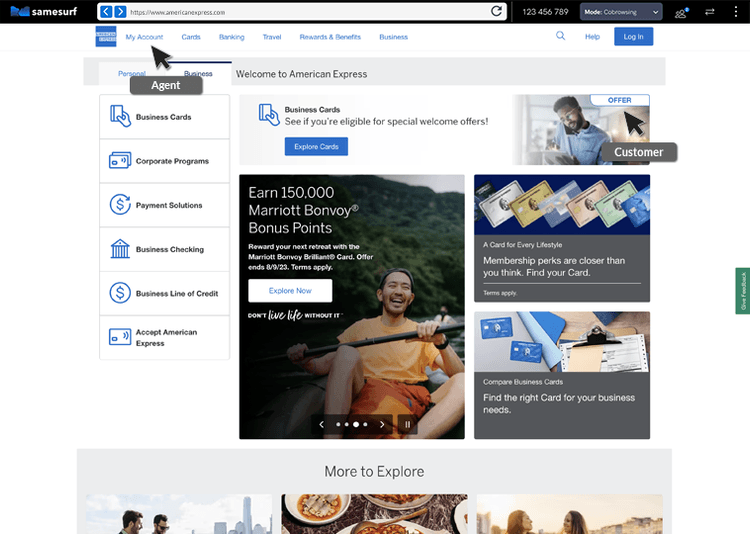Screen dimensions: 750x534
Task: Pause the banner carousel
Action: [407, 424]
